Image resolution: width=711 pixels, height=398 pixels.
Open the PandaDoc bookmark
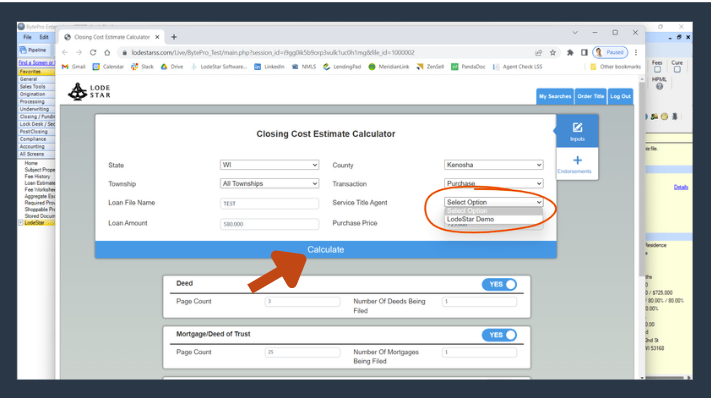pos(468,67)
